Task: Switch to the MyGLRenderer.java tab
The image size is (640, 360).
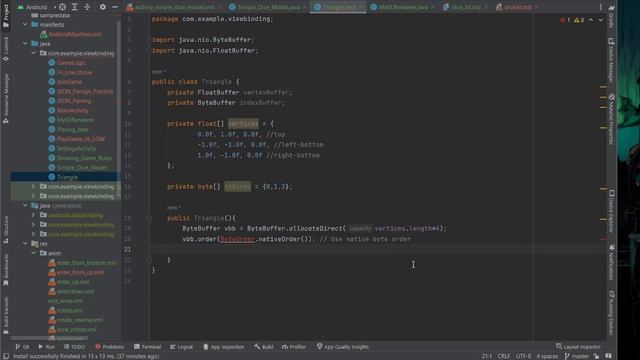Action: click(402, 7)
